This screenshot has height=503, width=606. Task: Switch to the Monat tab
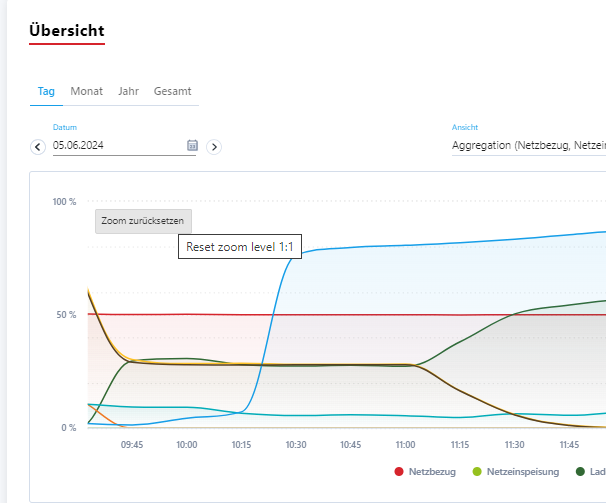tap(86, 91)
